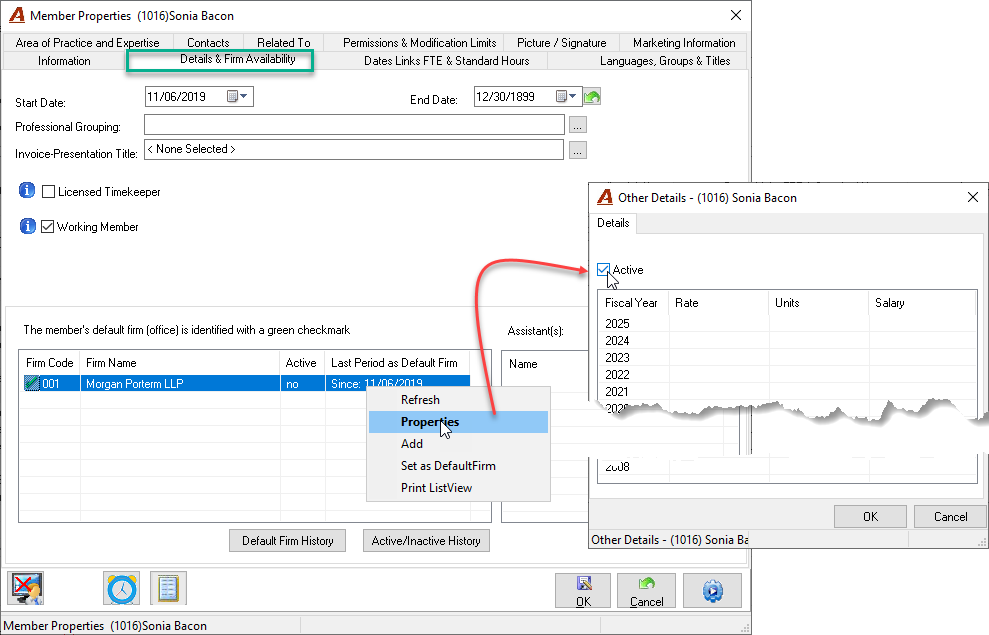Click the blue gear play icon button

point(712,591)
